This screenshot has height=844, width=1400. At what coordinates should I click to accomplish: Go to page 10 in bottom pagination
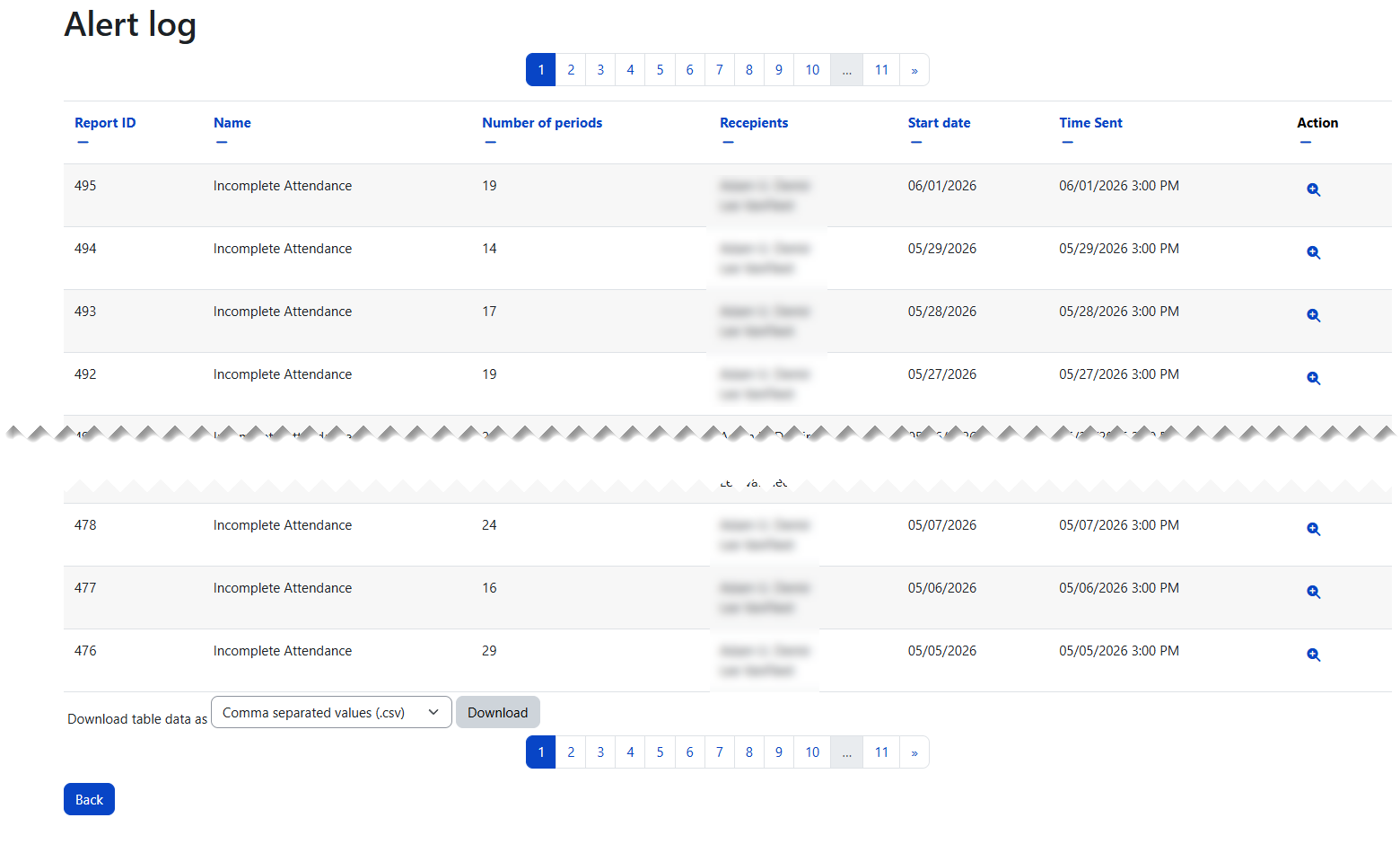(812, 752)
